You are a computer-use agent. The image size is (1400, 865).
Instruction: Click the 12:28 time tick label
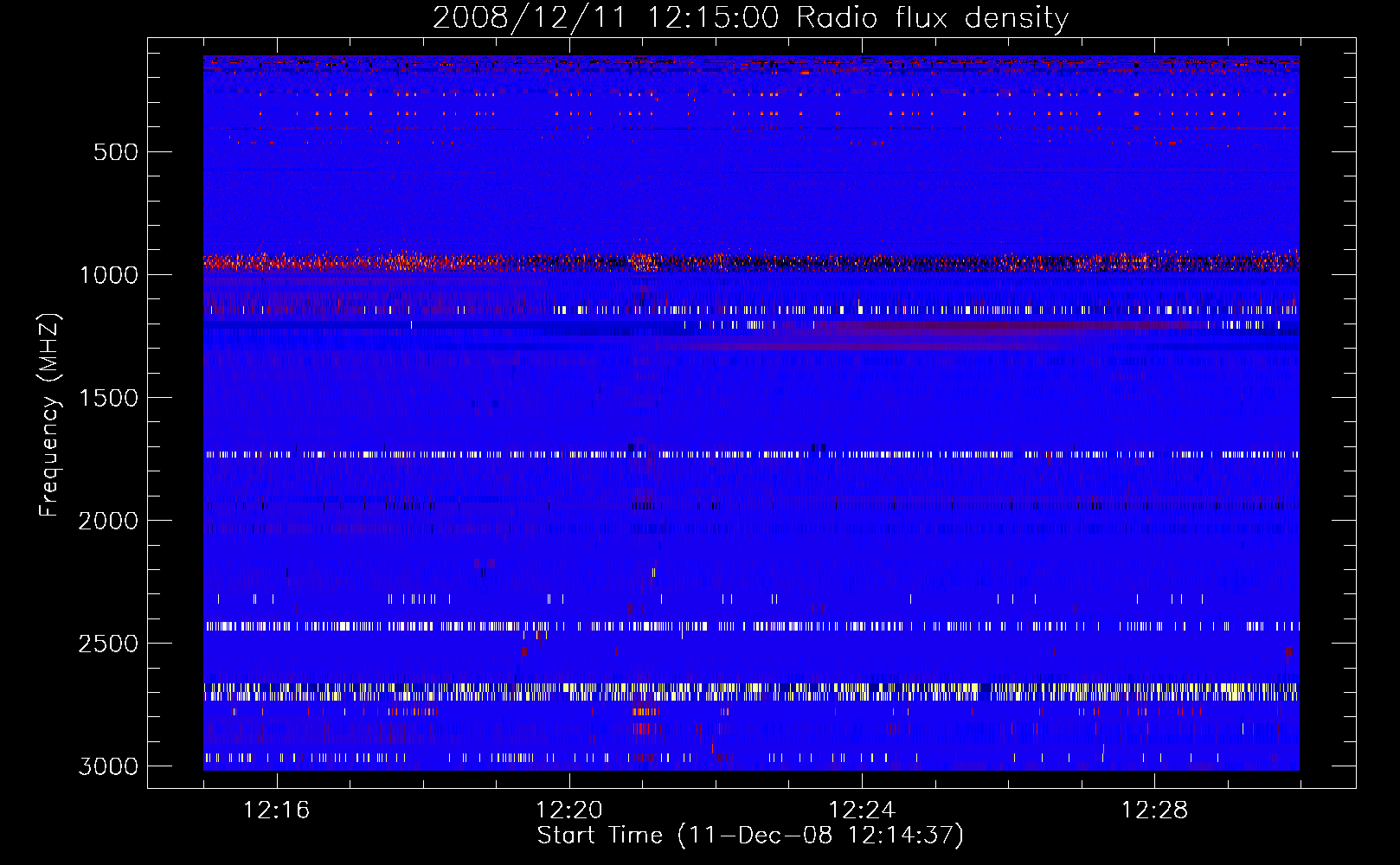click(1154, 811)
